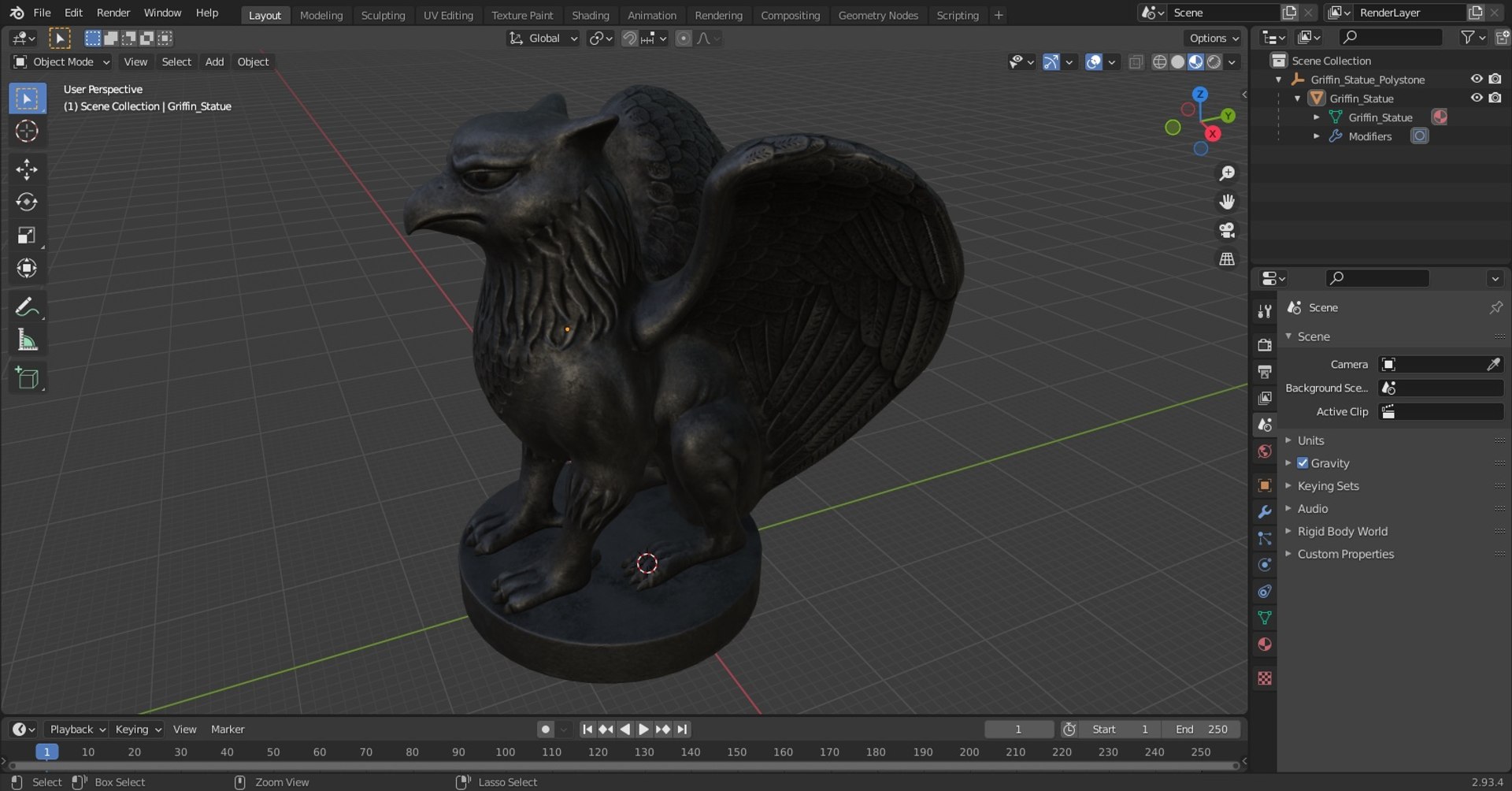1512x791 pixels.
Task: Open the Particles properties tab
Action: (1265, 539)
